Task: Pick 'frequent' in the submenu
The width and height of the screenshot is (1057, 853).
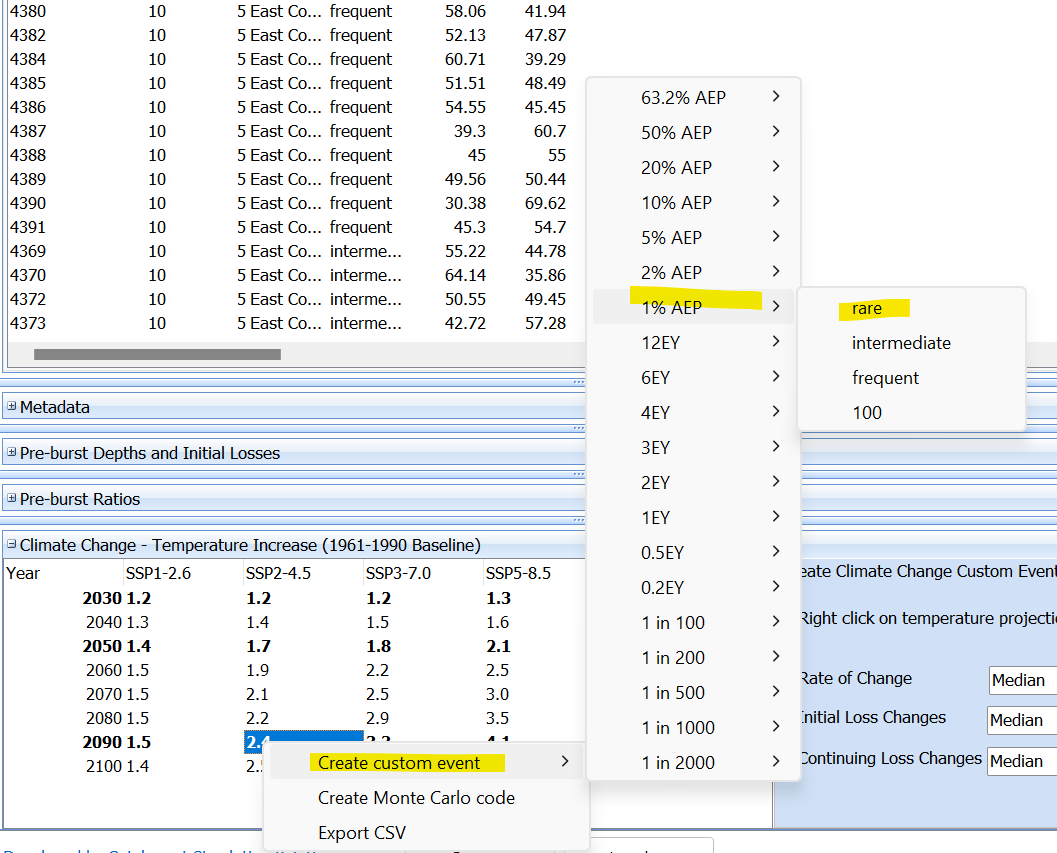Action: (885, 378)
